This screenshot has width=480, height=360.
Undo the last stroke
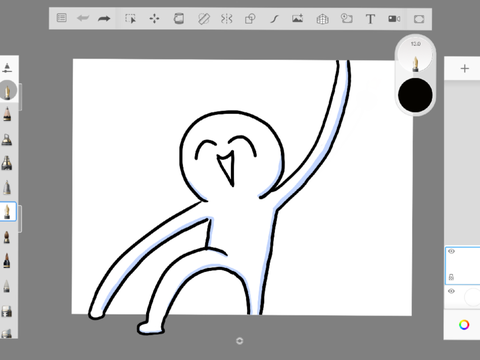pyautogui.click(x=83, y=18)
